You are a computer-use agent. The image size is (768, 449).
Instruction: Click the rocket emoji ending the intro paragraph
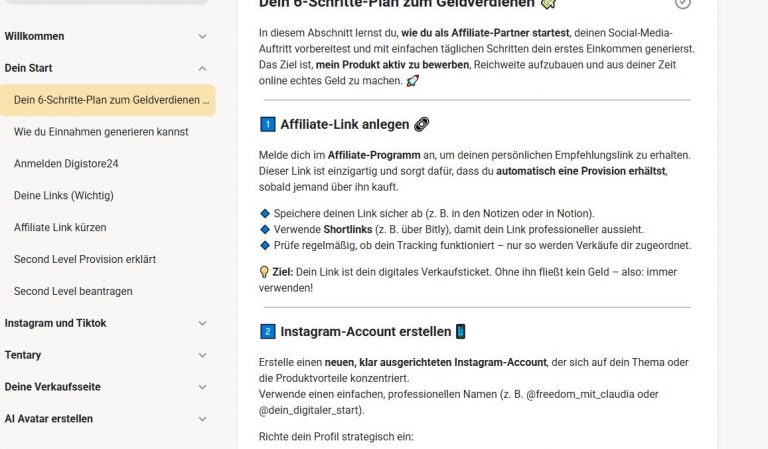(x=413, y=80)
